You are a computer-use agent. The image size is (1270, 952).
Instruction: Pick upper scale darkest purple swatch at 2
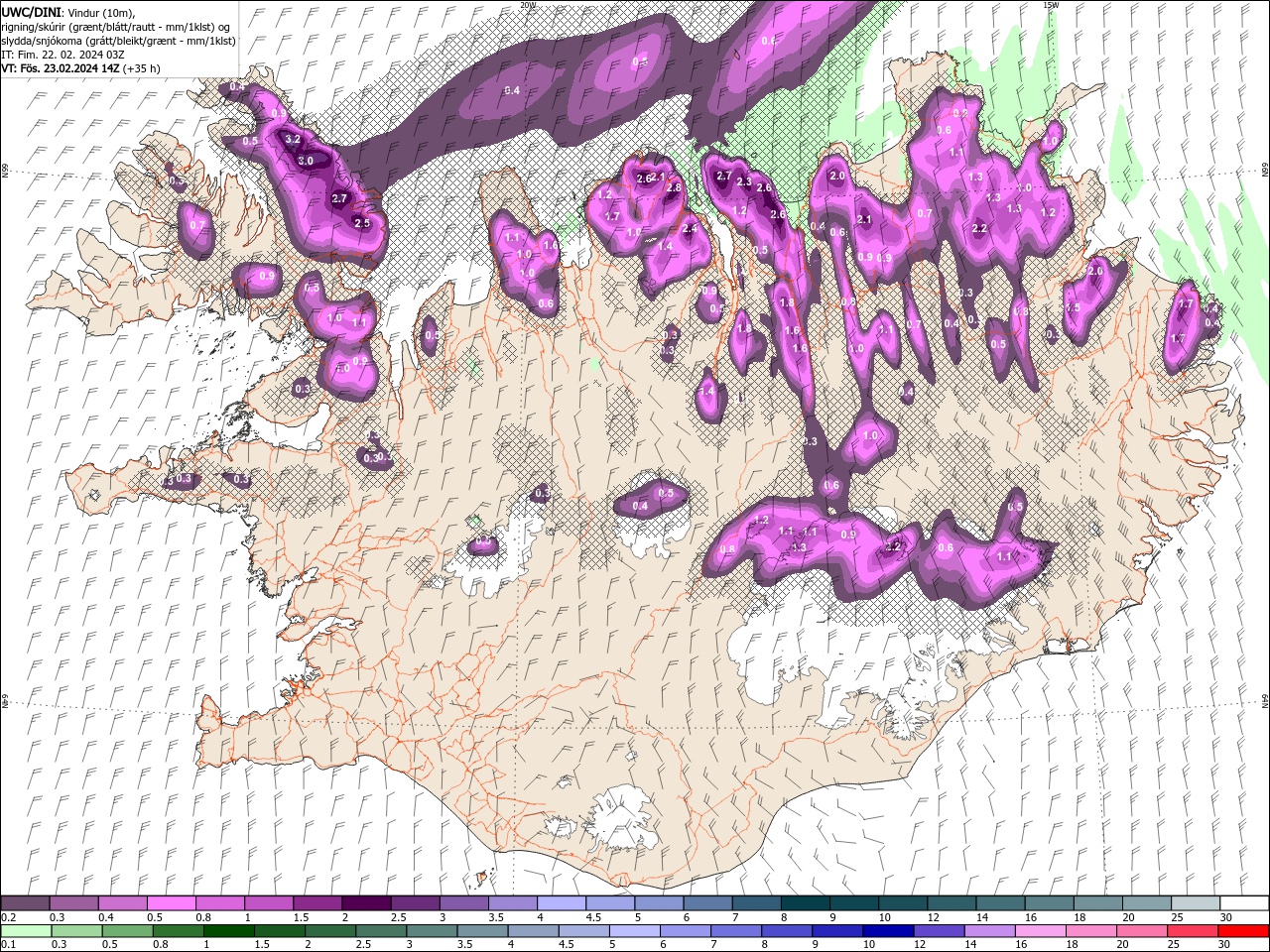click(366, 903)
